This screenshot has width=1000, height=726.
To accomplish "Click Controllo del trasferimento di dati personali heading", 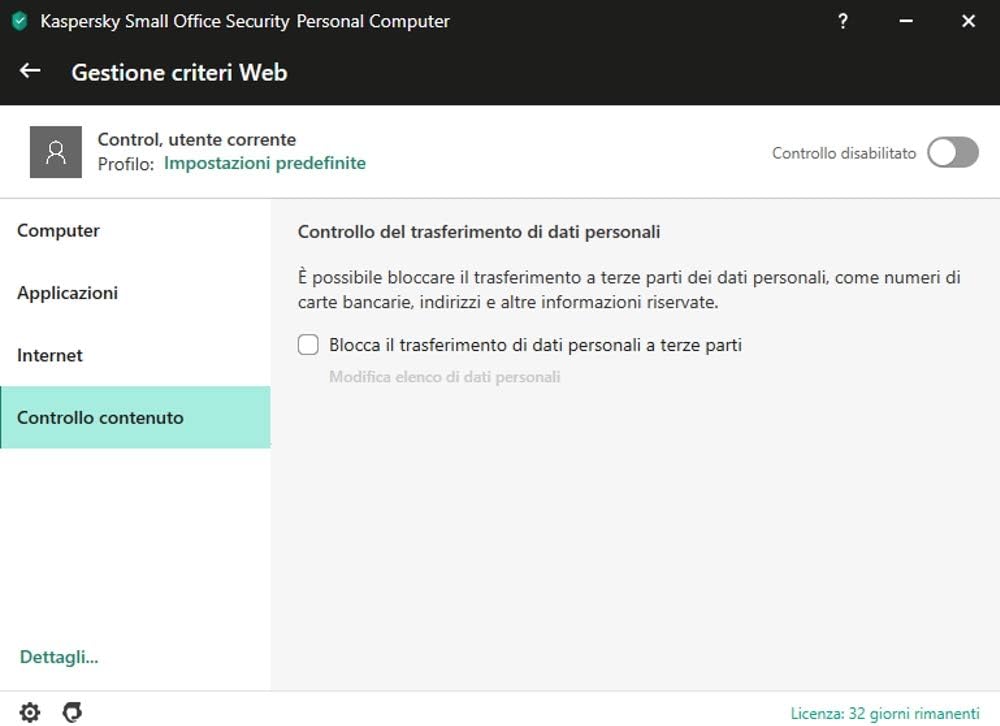I will (479, 232).
